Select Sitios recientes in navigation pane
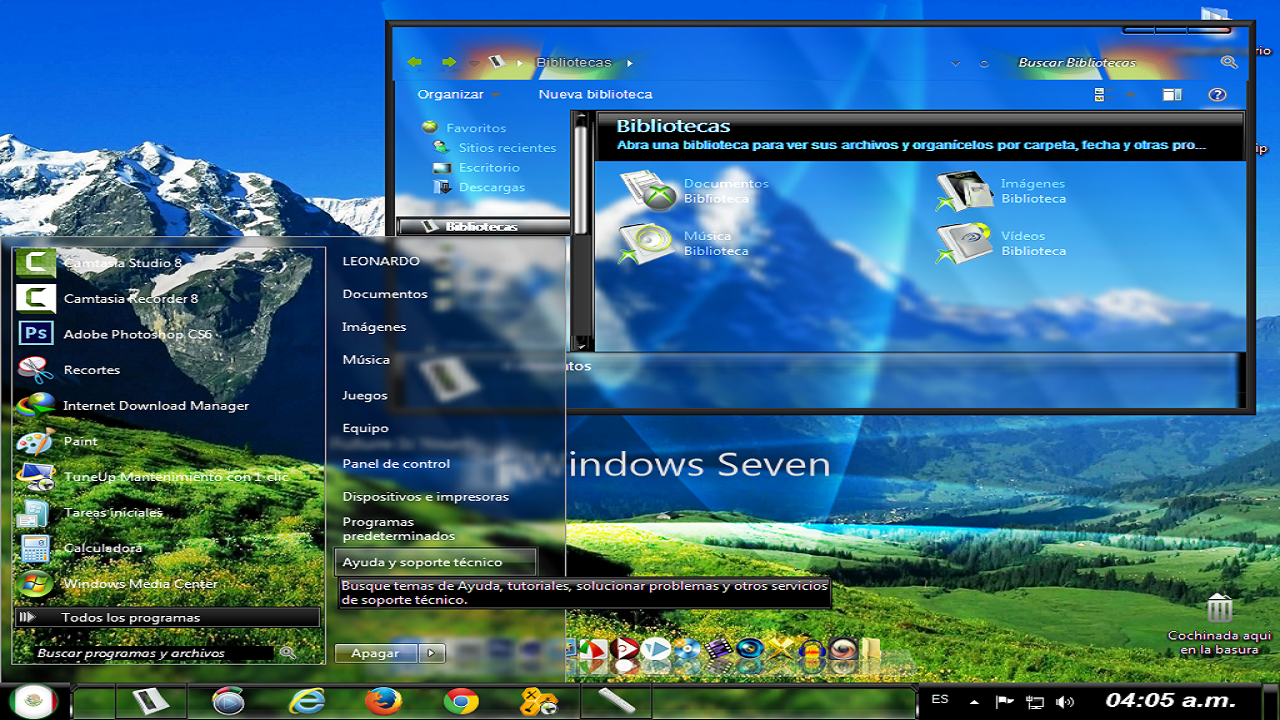 [x=507, y=148]
